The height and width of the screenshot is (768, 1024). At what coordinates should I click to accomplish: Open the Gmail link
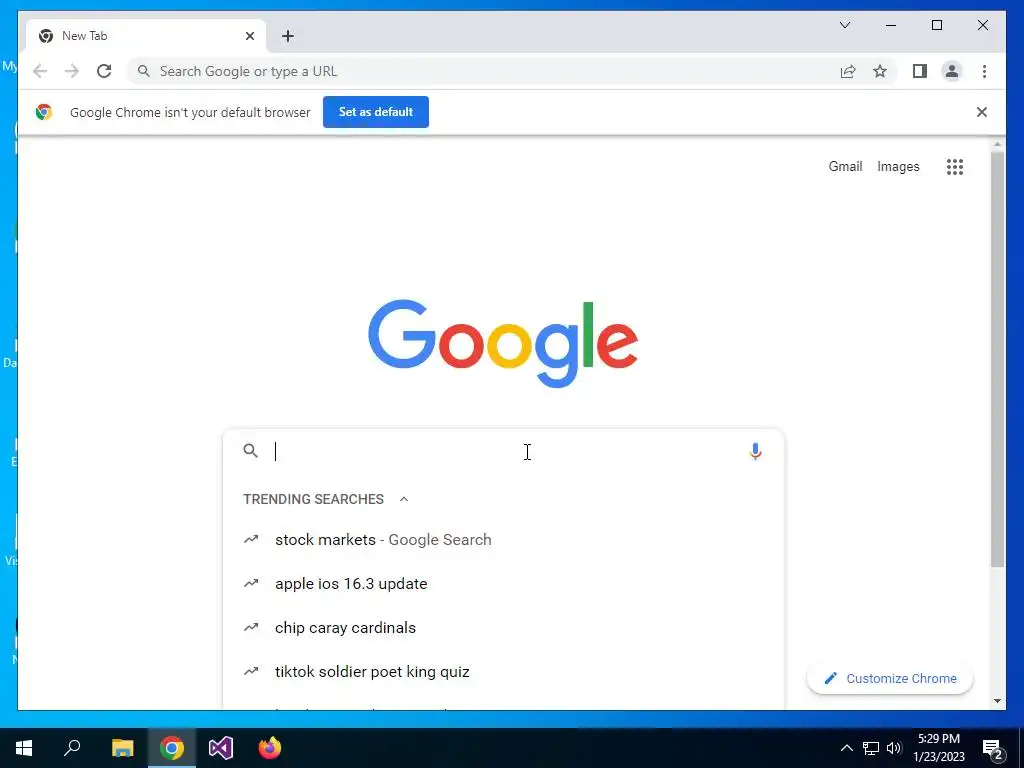845,167
